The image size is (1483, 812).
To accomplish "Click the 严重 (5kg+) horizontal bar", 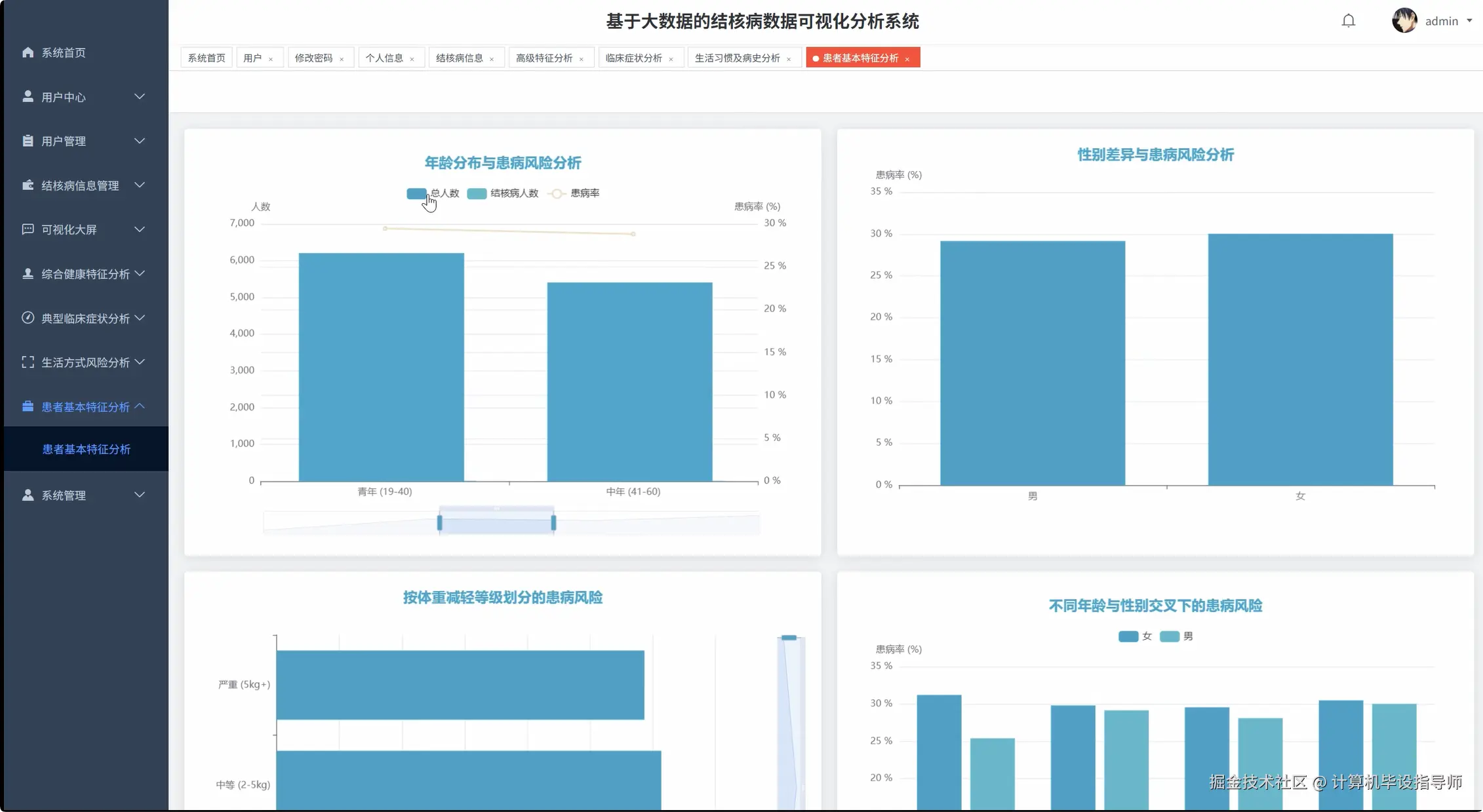I will coord(460,685).
